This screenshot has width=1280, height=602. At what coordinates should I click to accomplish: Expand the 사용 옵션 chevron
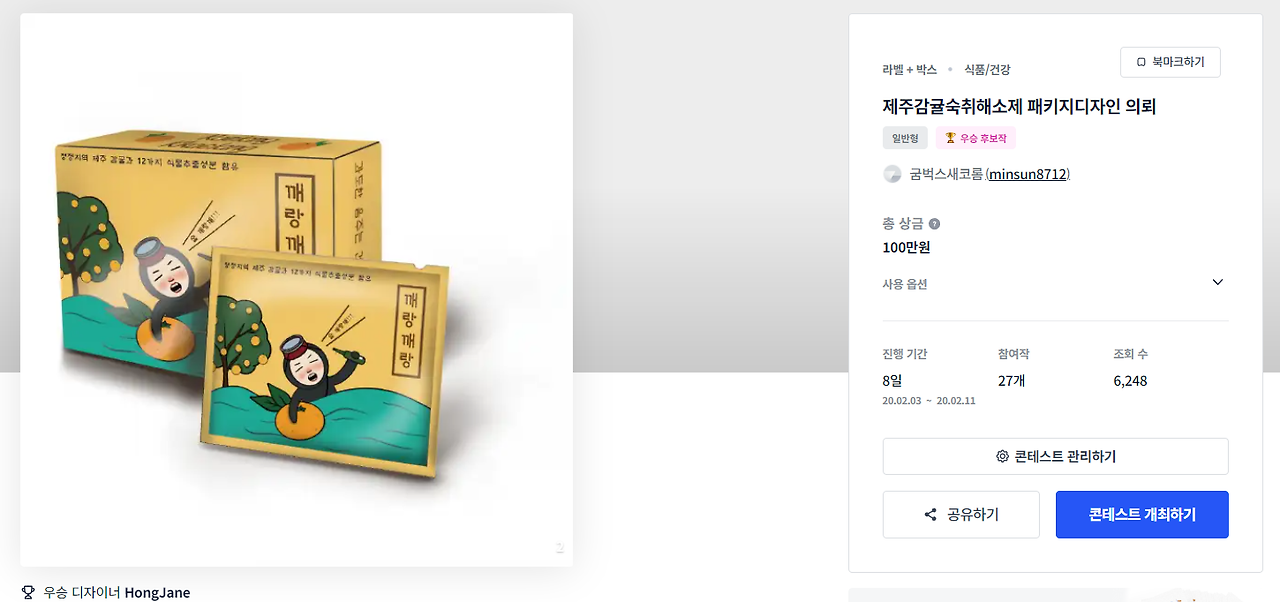point(1217,283)
